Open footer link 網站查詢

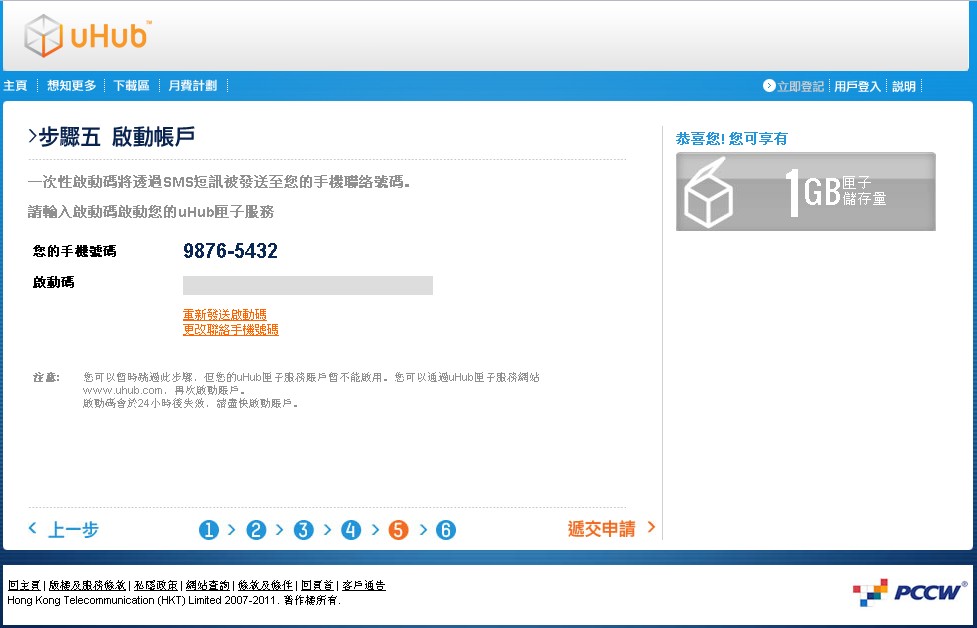pyautogui.click(x=207, y=585)
